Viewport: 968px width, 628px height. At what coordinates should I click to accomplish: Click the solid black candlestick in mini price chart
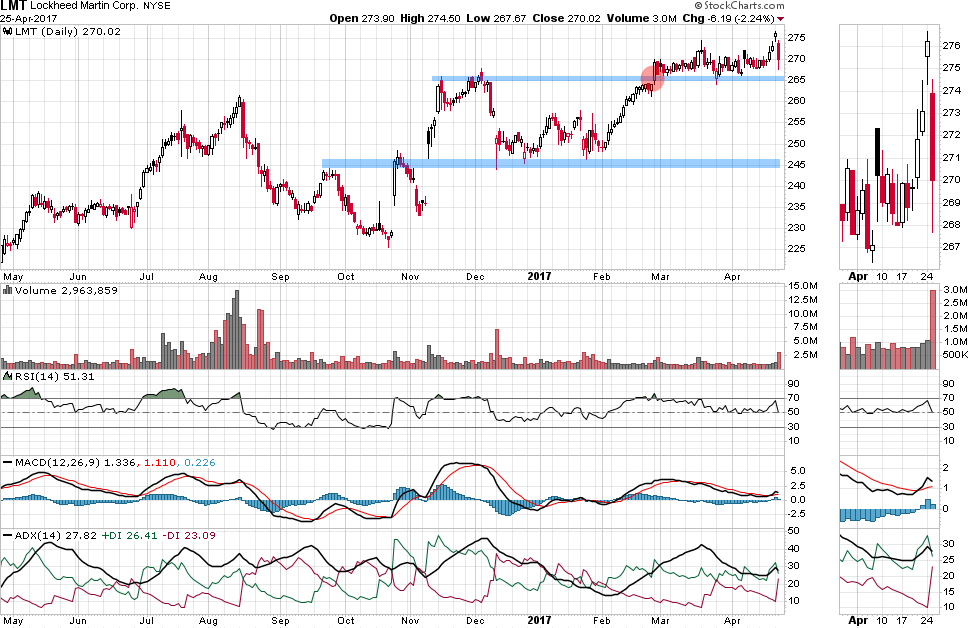pos(878,152)
